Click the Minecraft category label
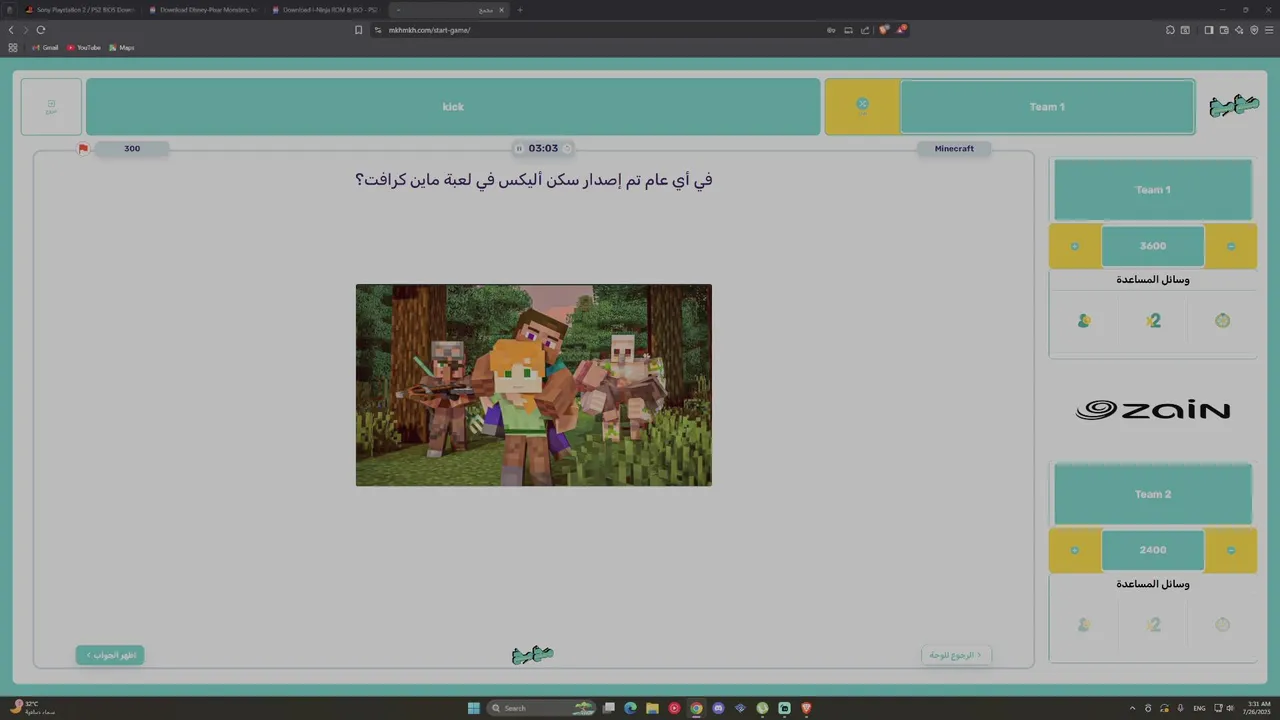The height and width of the screenshot is (720, 1280). point(954,148)
